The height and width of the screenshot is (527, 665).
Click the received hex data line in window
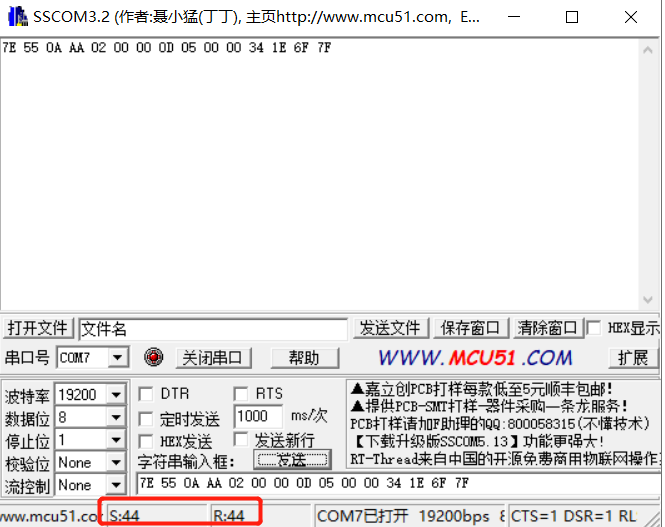pyautogui.click(x=166, y=47)
